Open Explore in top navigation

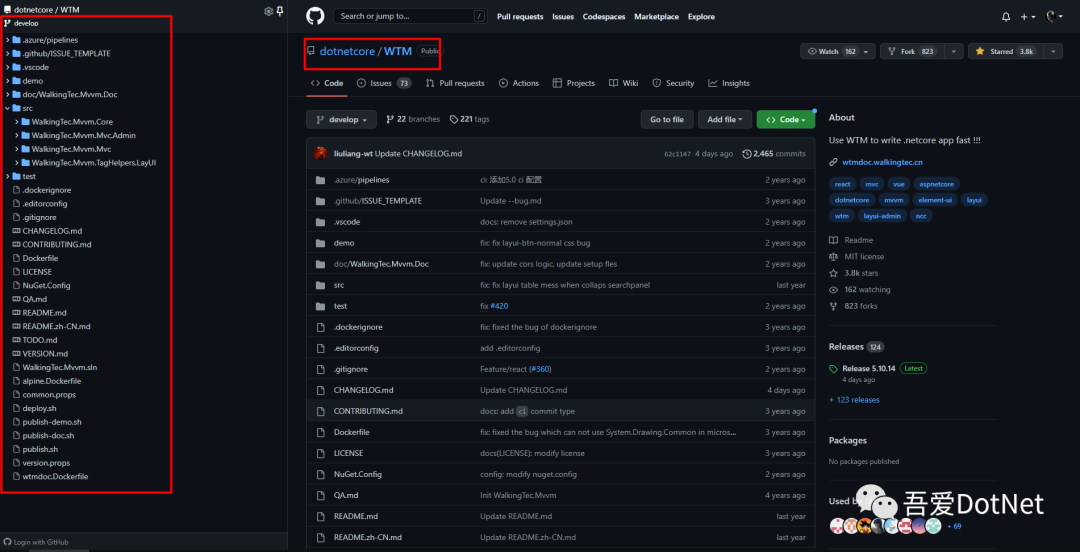[x=701, y=17]
